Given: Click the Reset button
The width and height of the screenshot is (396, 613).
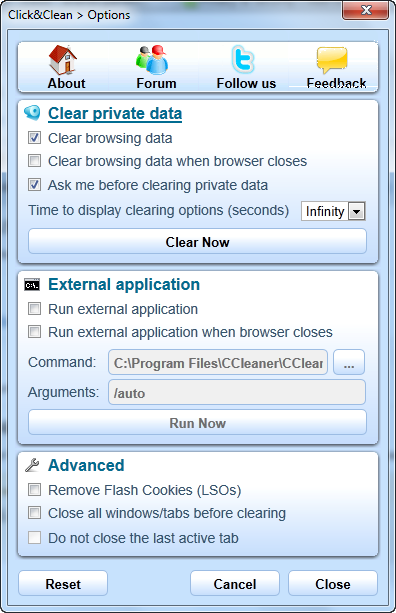Looking at the screenshot, I should pyautogui.click(x=63, y=584).
